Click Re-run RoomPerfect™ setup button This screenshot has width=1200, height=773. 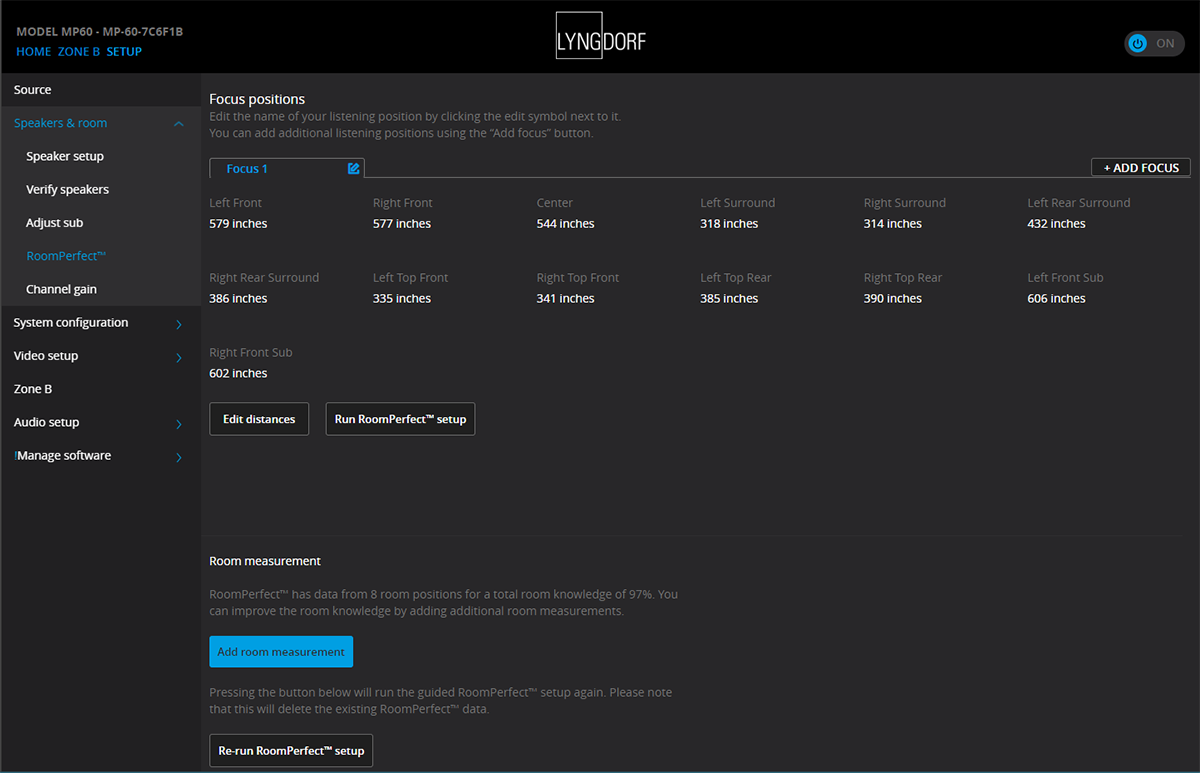coord(291,750)
